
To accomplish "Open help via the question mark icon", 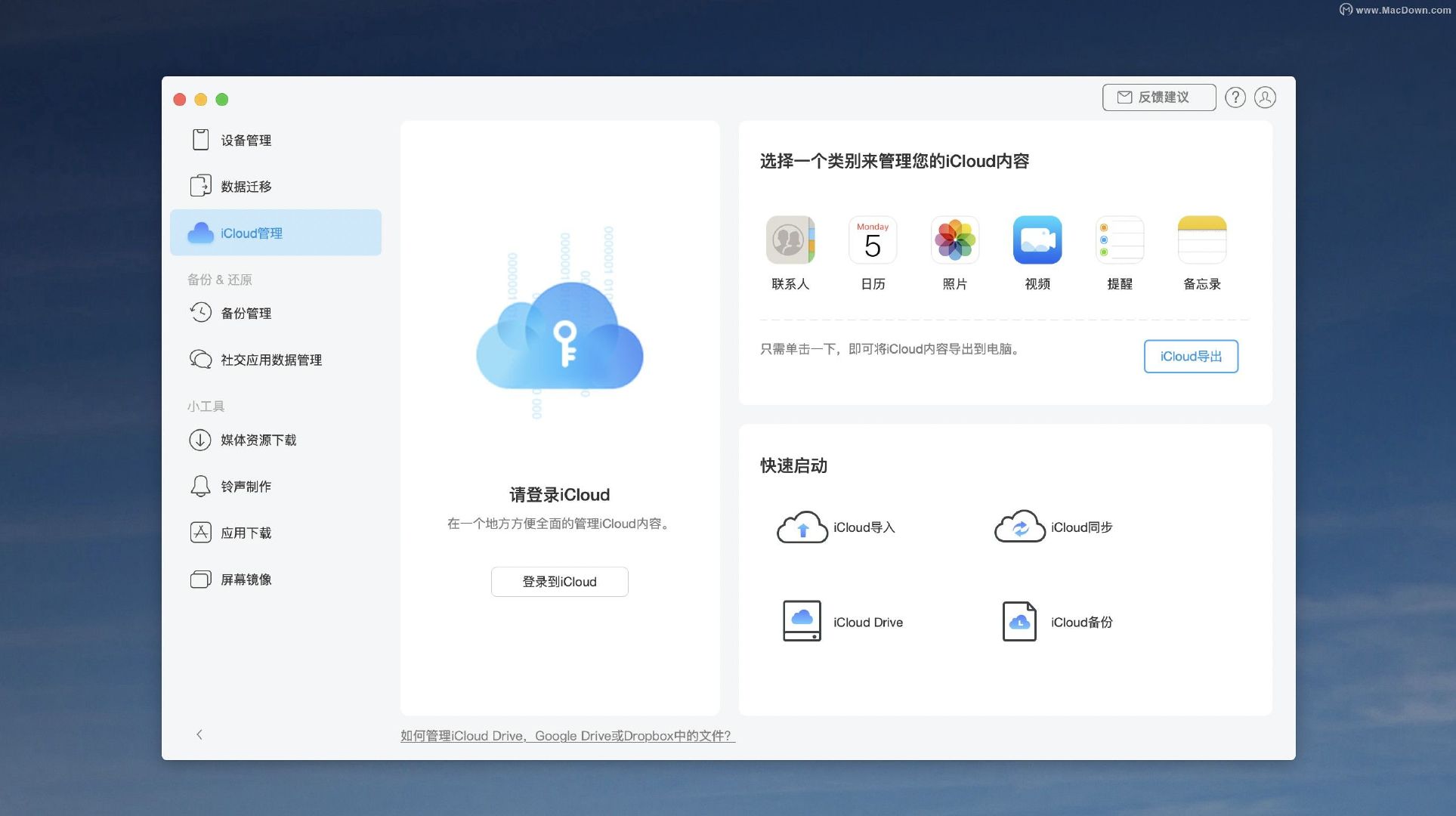I will coord(1235,97).
